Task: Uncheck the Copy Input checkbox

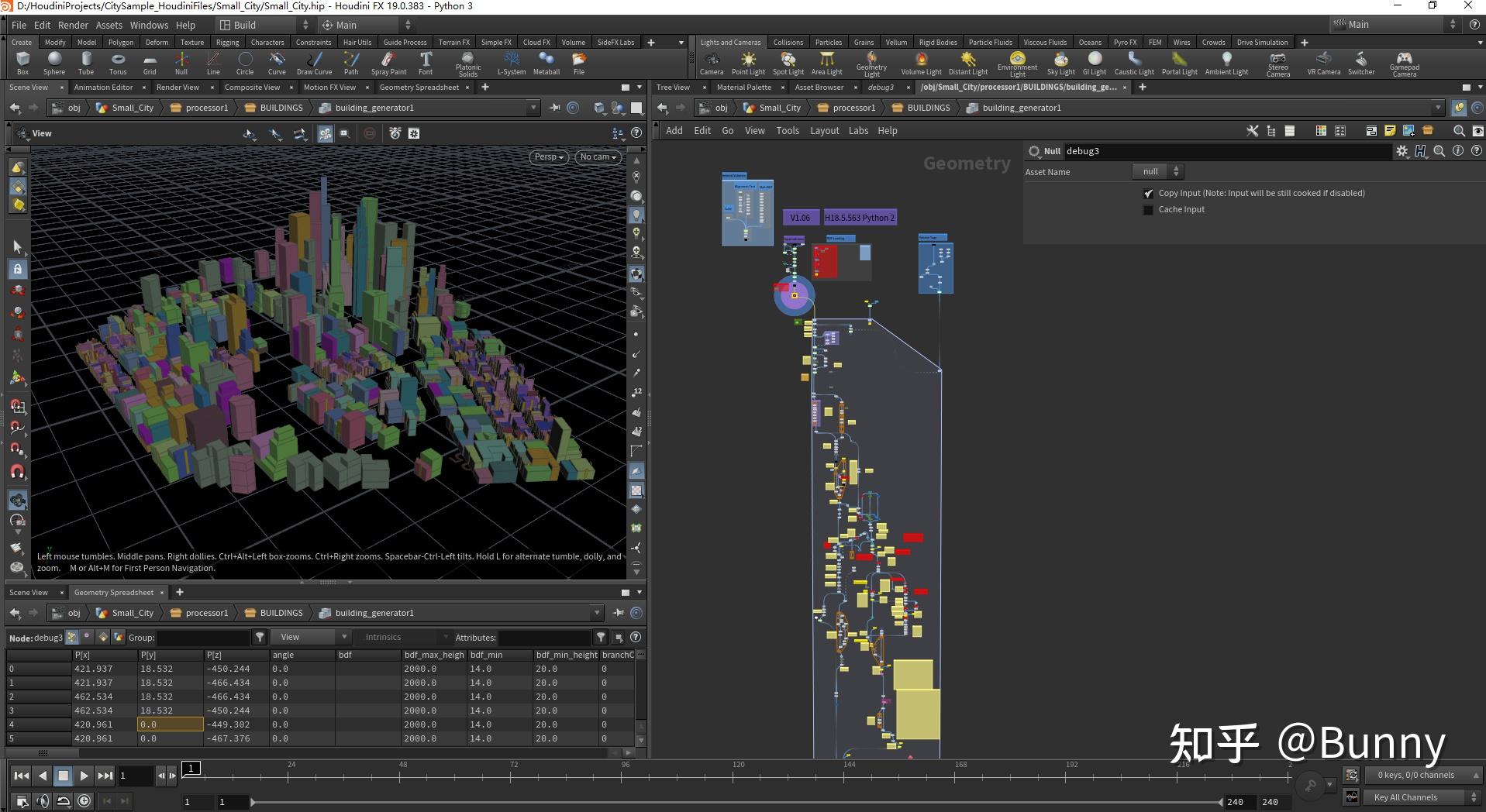Action: (1148, 194)
